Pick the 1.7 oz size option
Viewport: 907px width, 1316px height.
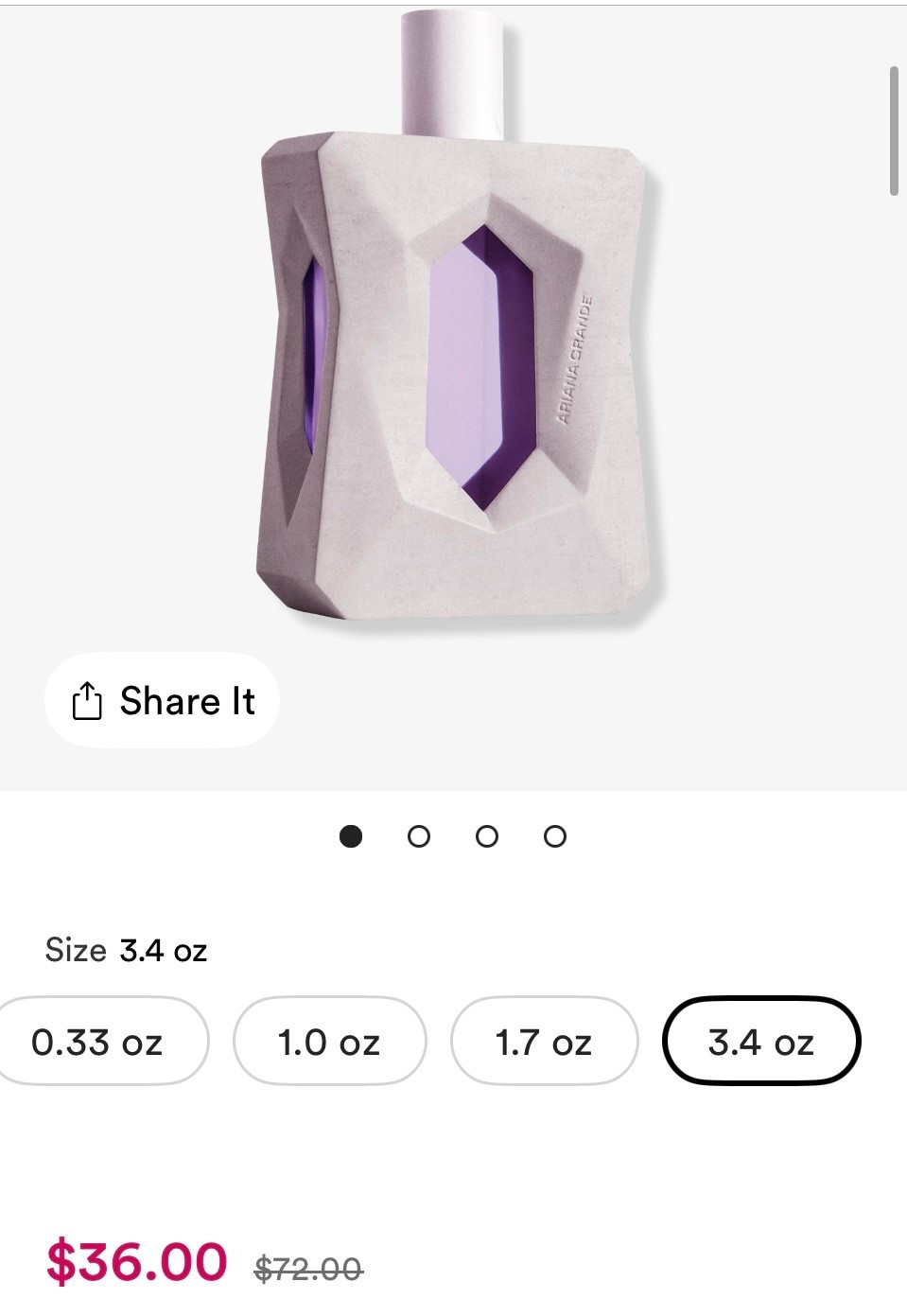(544, 1041)
